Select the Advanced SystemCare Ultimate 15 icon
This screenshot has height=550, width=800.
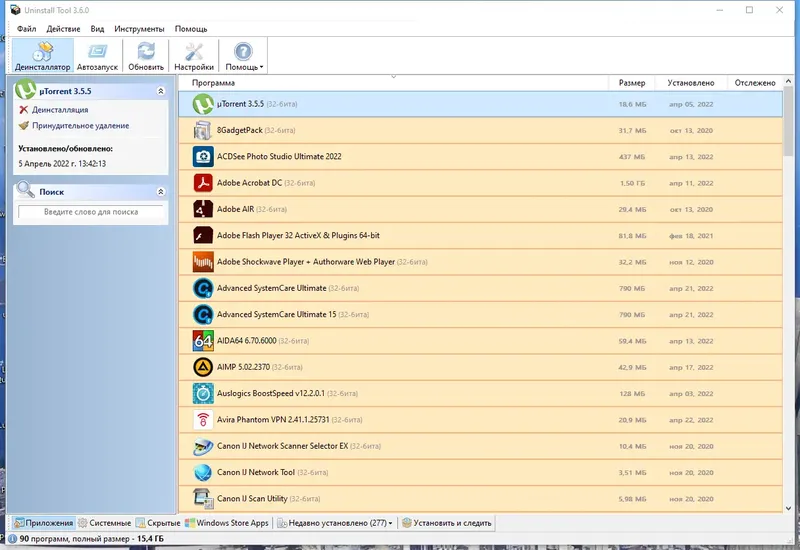tap(203, 314)
